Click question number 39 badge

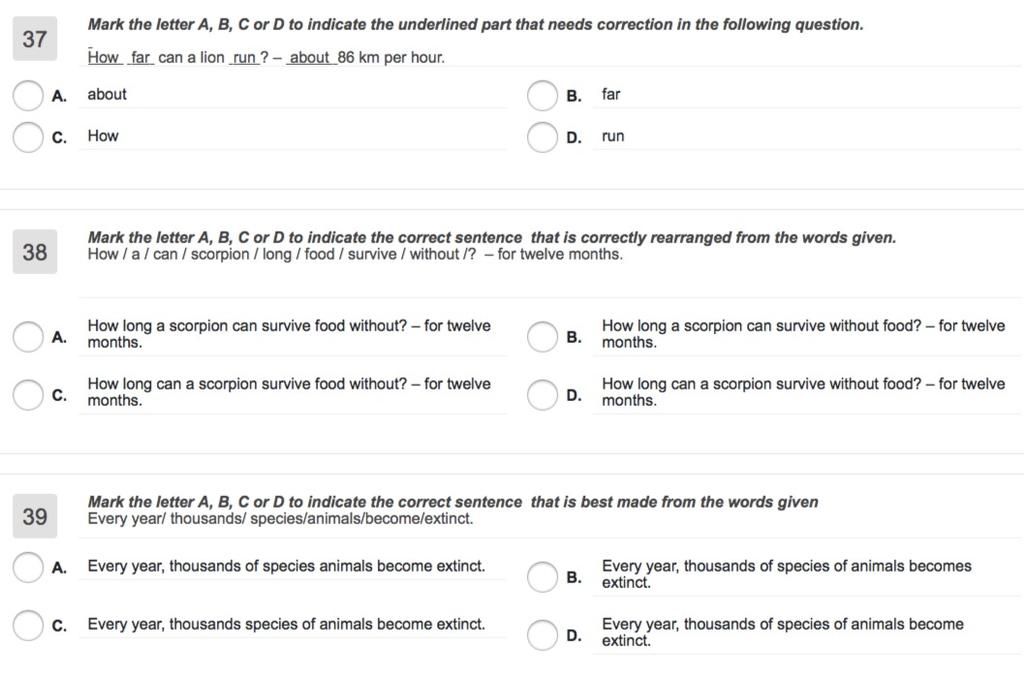coord(35,516)
